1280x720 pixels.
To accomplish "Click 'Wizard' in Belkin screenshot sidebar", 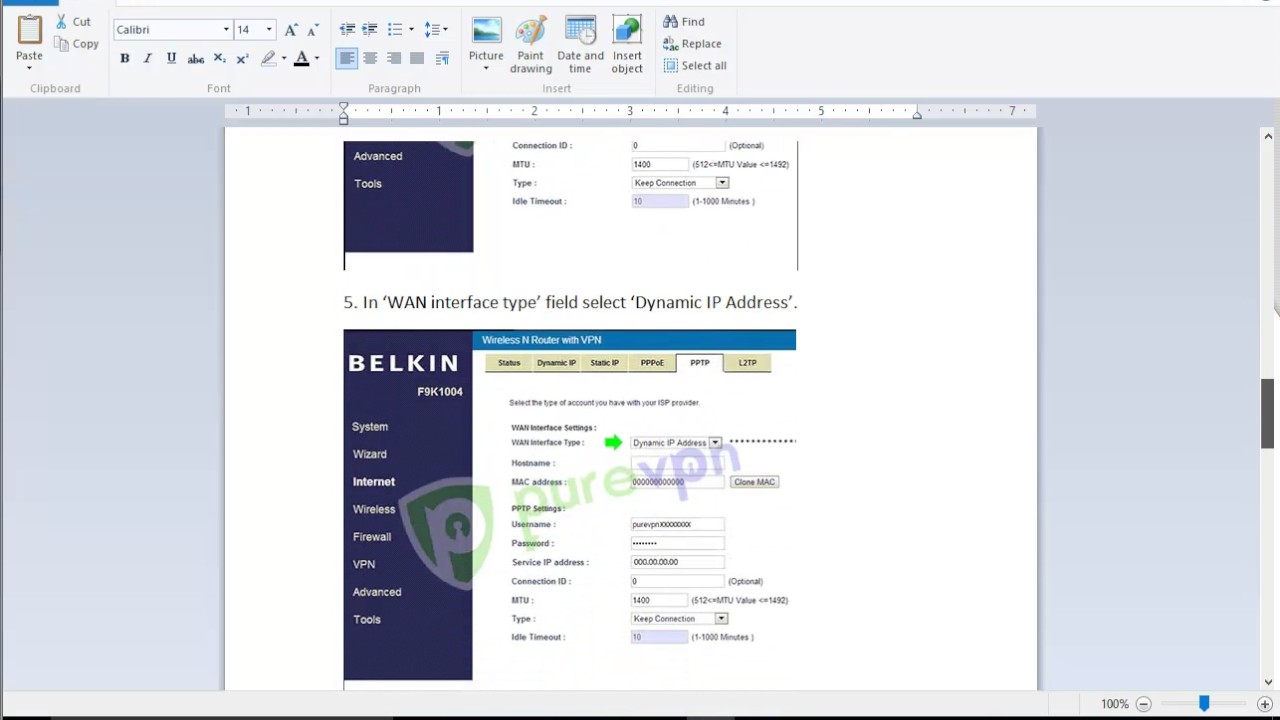I will click(369, 454).
